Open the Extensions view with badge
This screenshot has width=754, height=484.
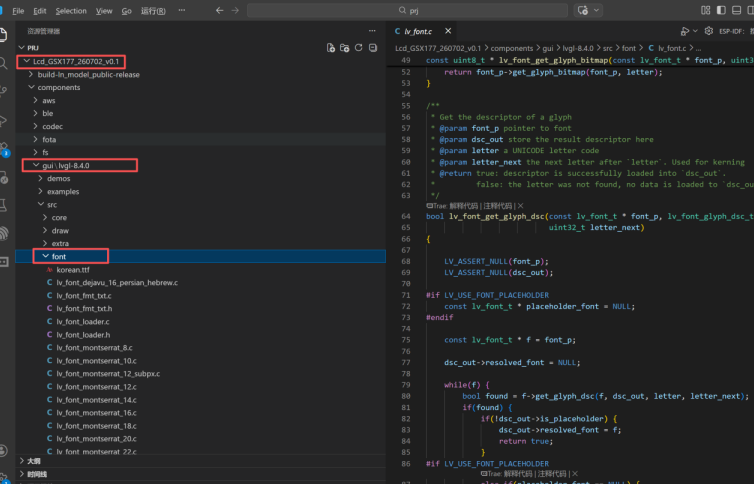coord(4,149)
